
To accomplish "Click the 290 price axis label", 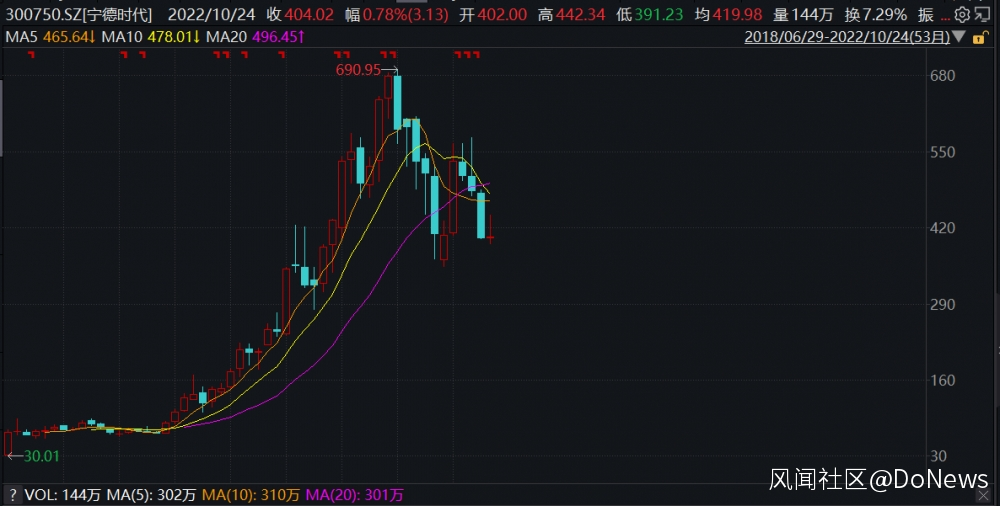I will [x=943, y=304].
